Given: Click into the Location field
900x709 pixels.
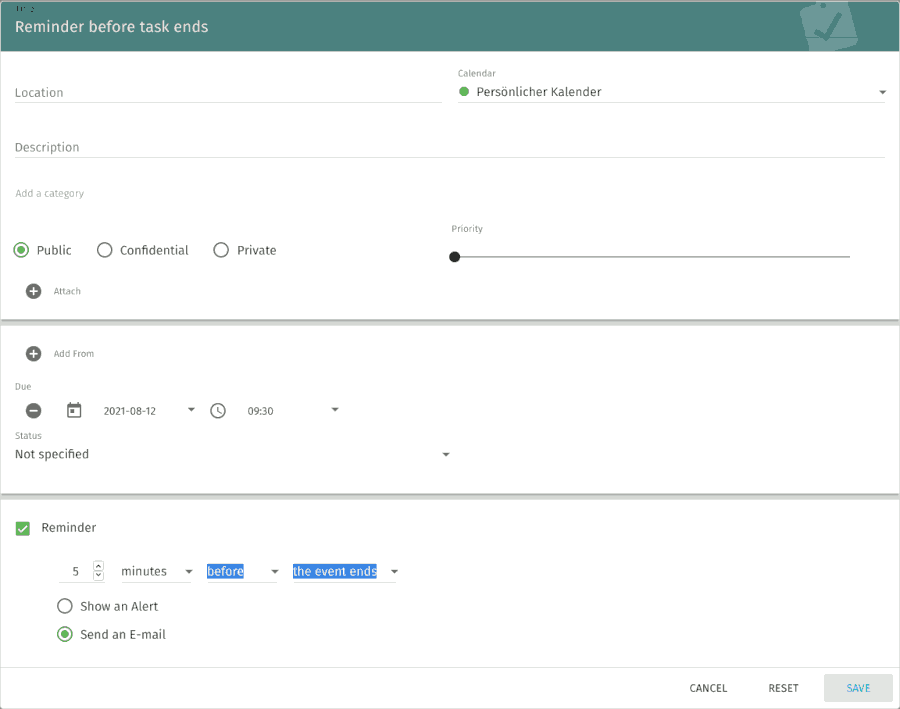Looking at the screenshot, I should click(x=228, y=93).
